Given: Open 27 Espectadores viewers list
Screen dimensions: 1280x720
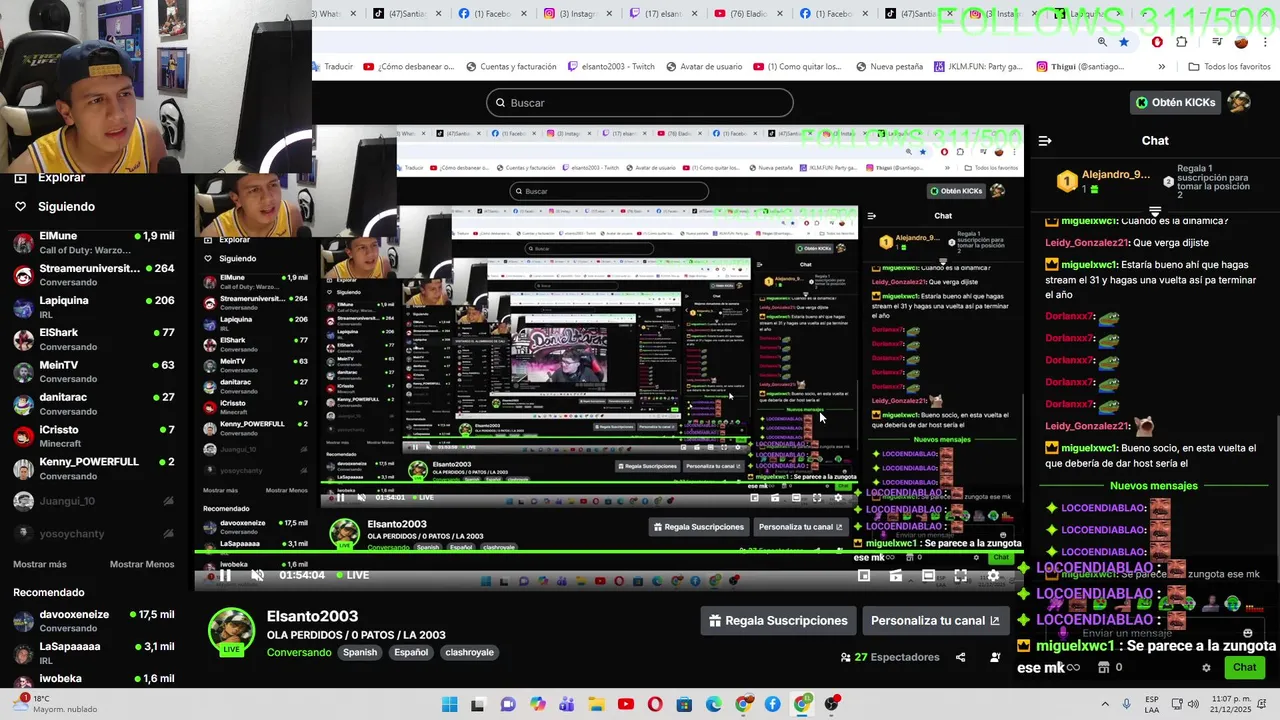Looking at the screenshot, I should 890,657.
